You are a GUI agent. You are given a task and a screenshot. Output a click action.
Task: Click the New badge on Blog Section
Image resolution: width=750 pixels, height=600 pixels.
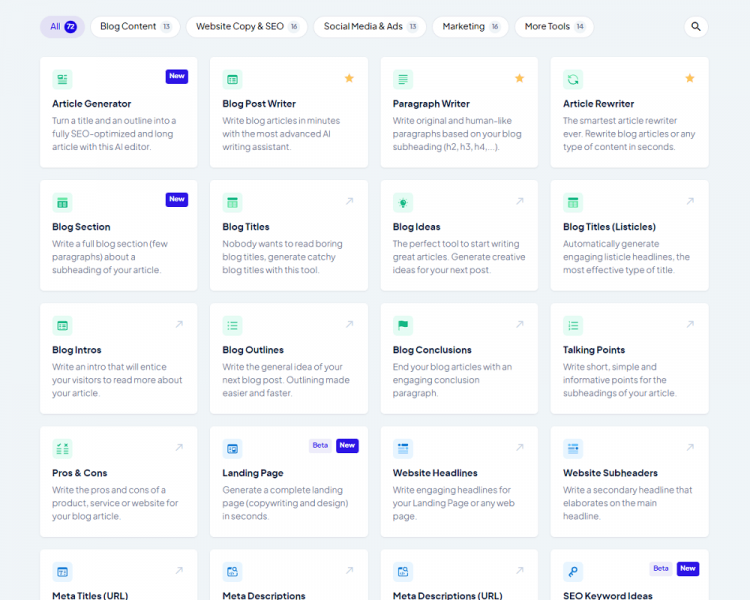tap(177, 200)
